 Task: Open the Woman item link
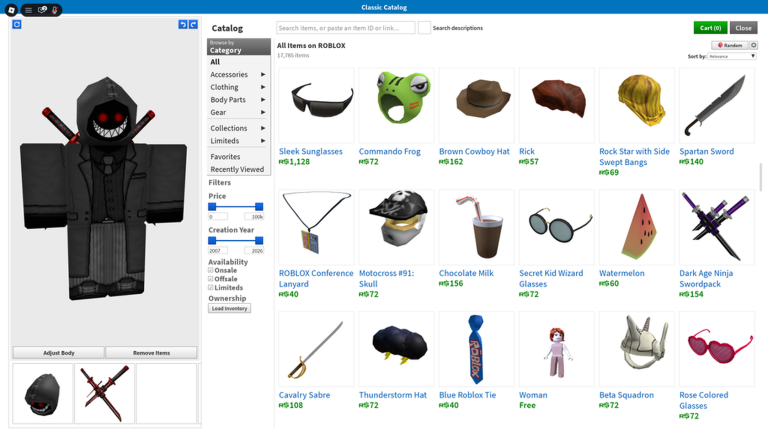533,395
